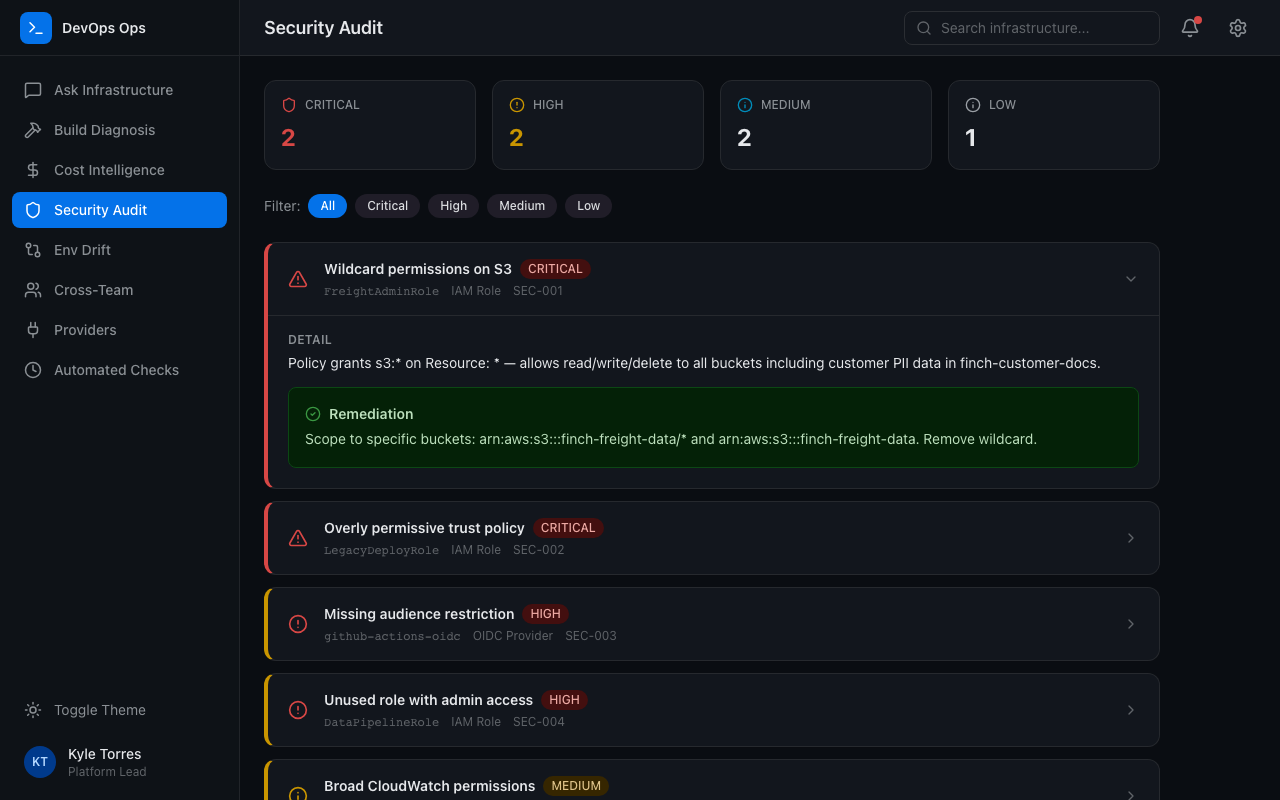Expand the Overly permissive trust policy finding
The width and height of the screenshot is (1280, 800).
tap(1130, 538)
